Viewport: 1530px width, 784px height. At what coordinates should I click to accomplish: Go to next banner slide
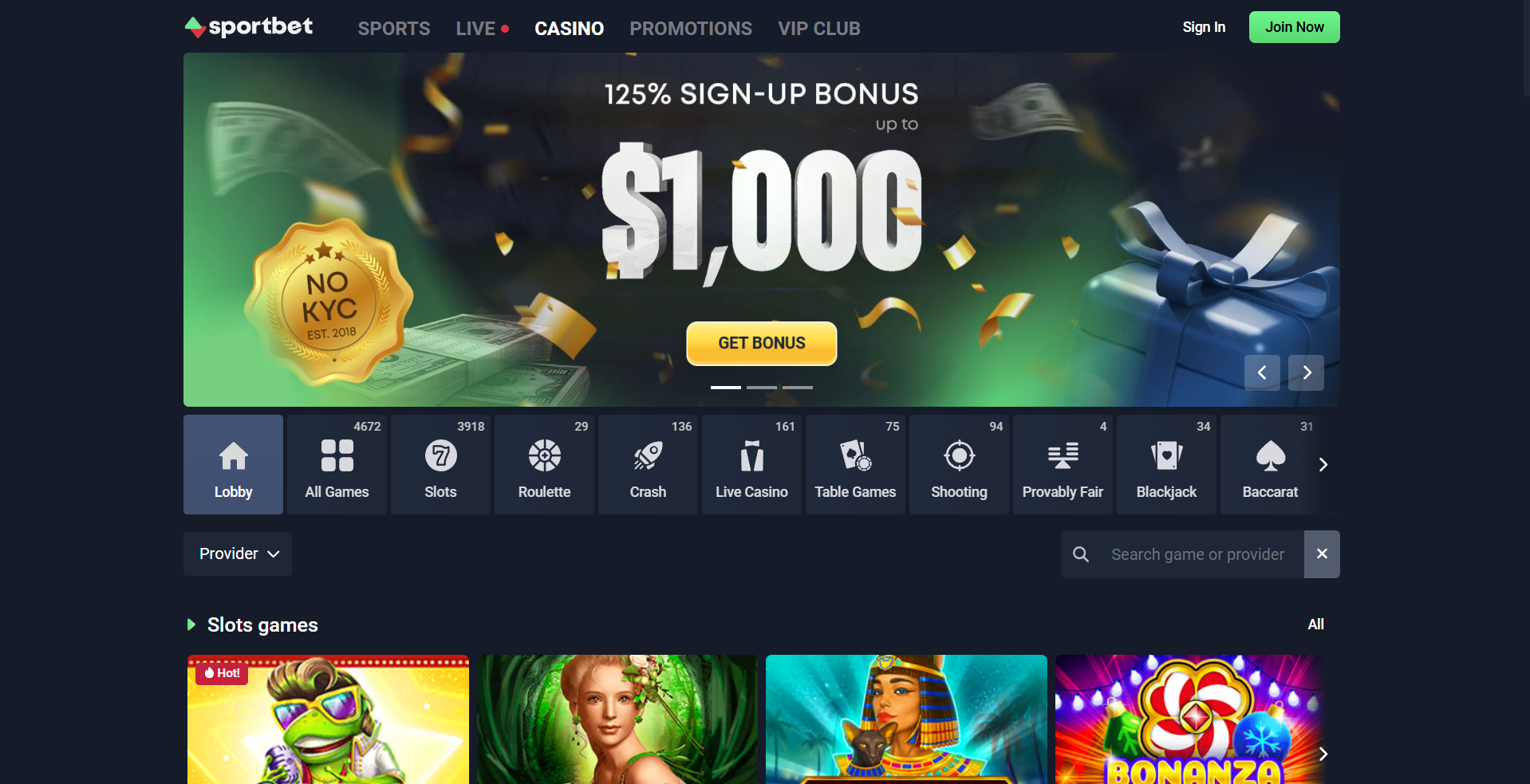(1307, 372)
